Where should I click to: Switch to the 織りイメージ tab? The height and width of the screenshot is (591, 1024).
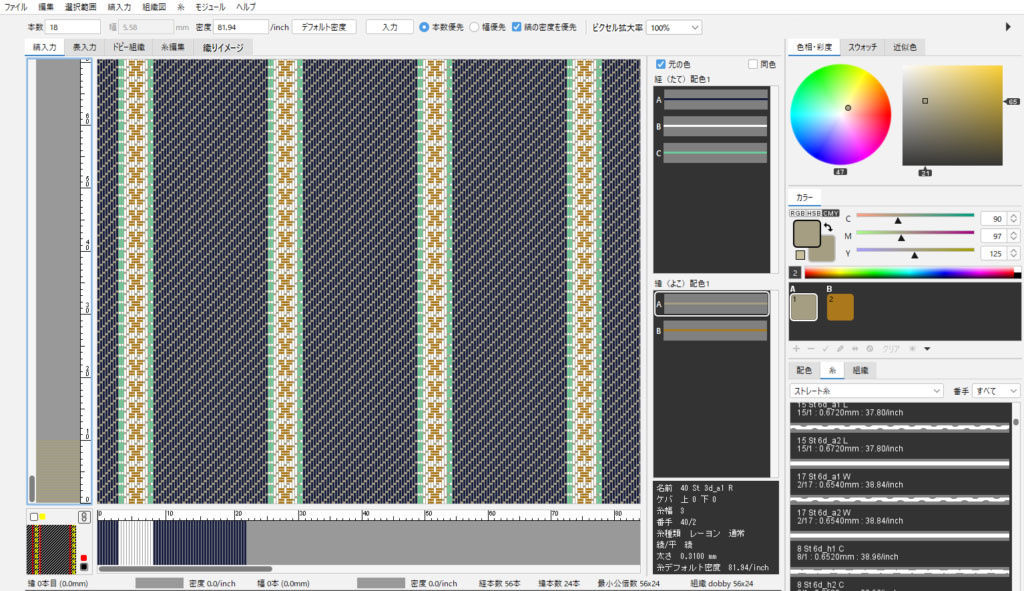point(223,47)
